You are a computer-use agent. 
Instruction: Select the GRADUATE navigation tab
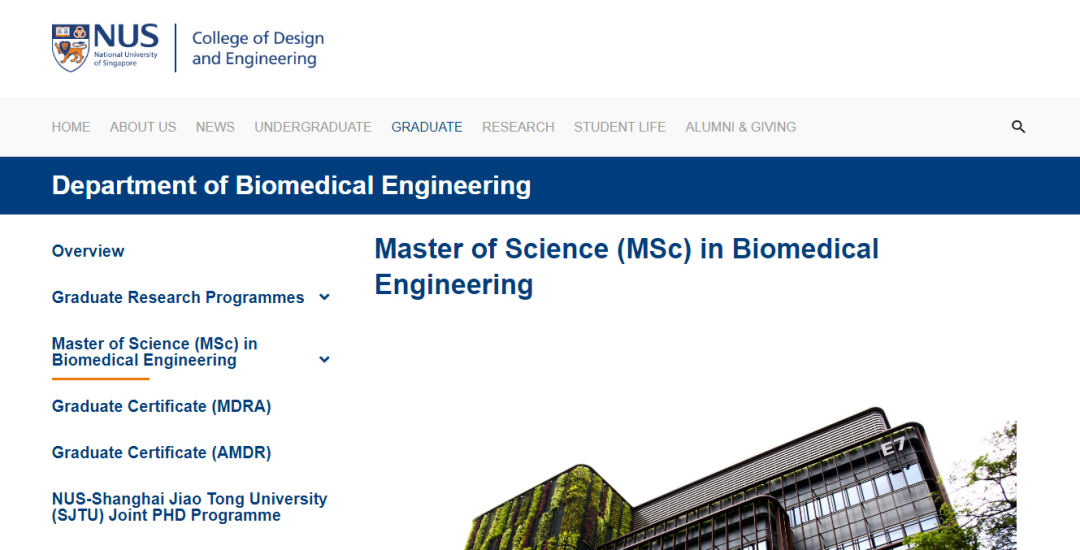coord(427,127)
